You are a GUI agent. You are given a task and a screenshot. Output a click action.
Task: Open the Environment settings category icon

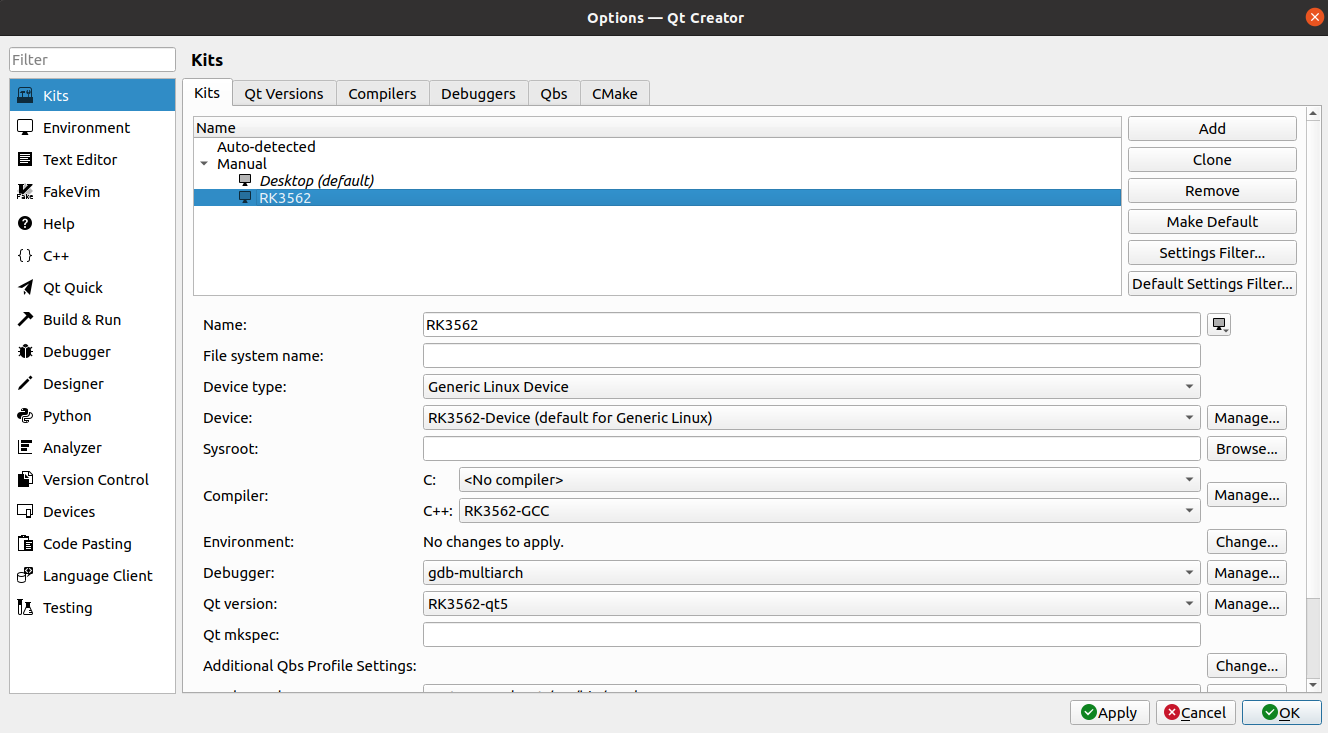click(x=25, y=128)
